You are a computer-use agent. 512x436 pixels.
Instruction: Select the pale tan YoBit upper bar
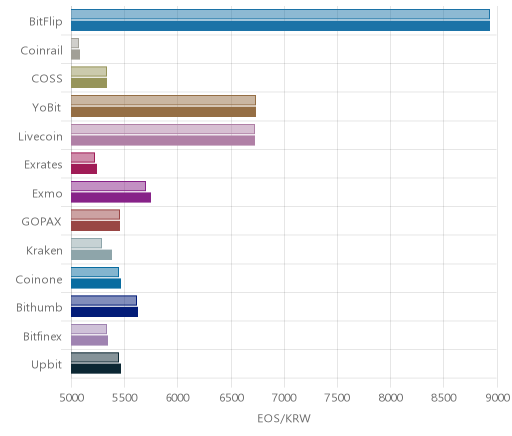click(163, 100)
